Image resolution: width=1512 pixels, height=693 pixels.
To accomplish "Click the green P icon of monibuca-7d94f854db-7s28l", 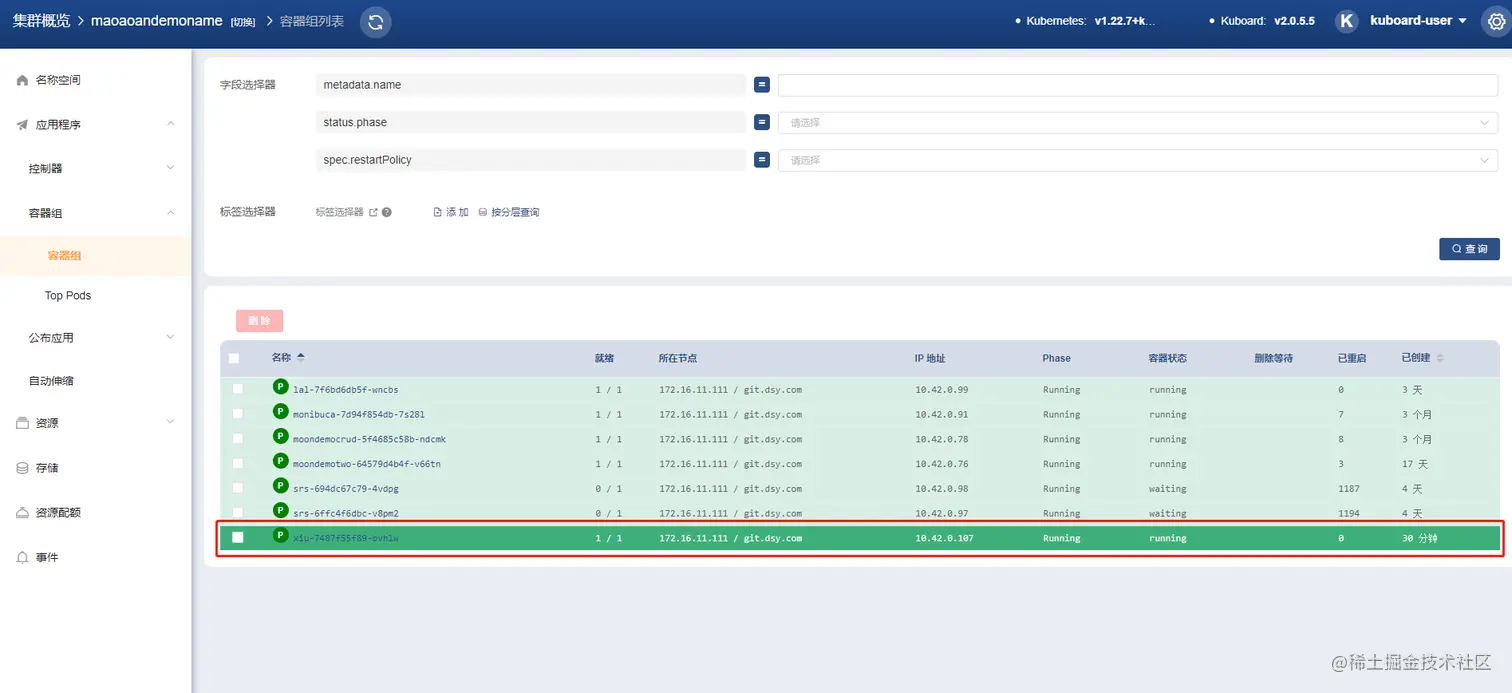I will (x=281, y=411).
